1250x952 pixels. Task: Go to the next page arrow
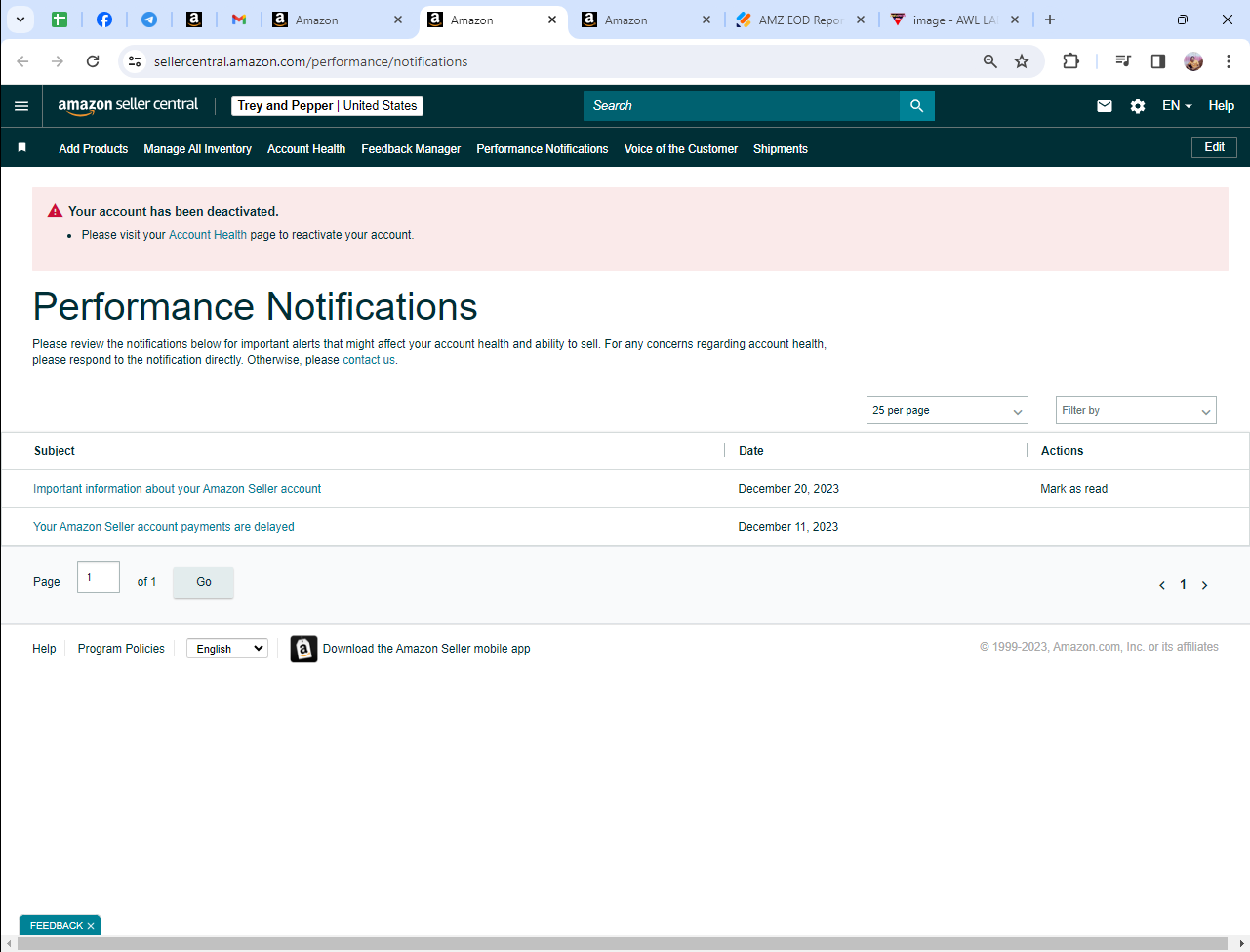click(x=1205, y=585)
